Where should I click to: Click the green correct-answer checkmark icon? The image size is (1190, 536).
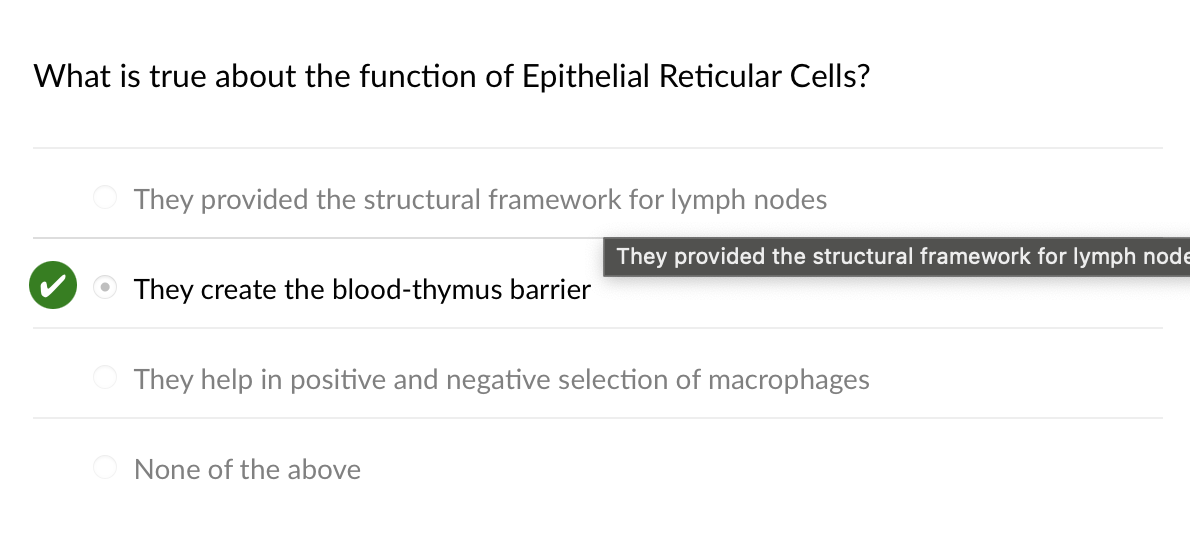pyautogui.click(x=52, y=286)
